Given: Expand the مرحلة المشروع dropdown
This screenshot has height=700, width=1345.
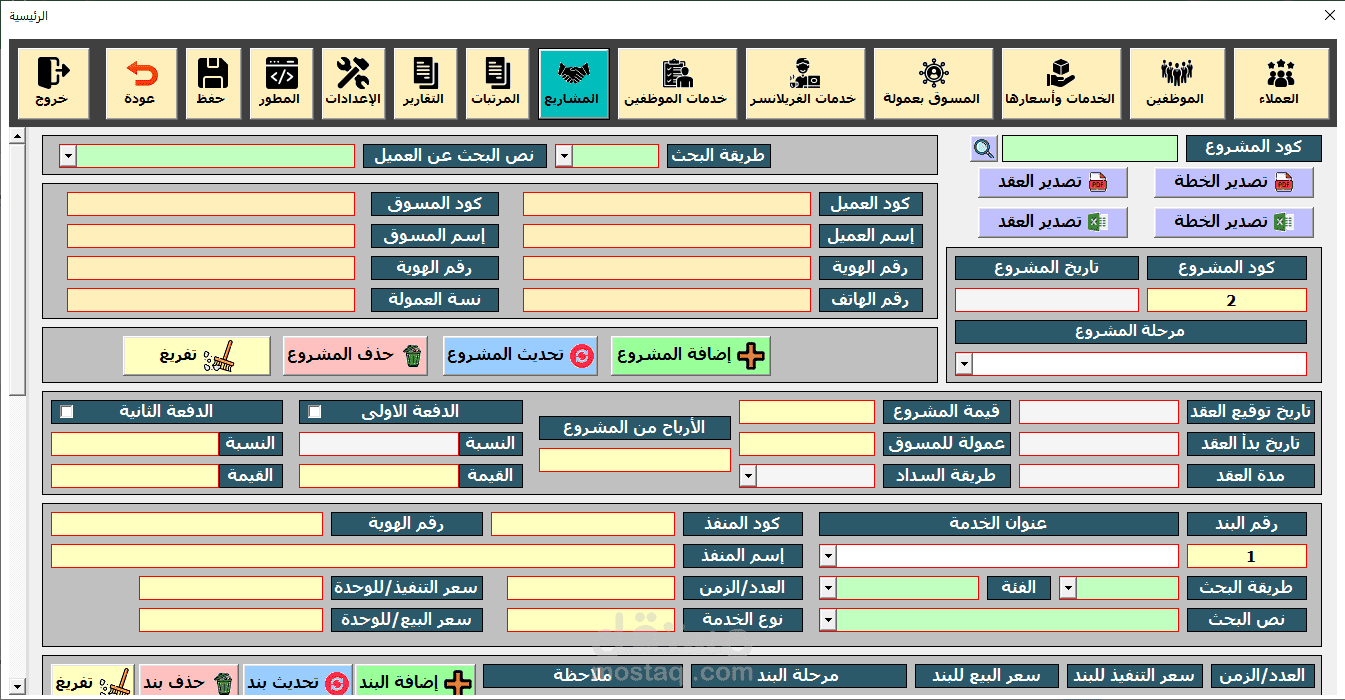Looking at the screenshot, I should coord(963,364).
